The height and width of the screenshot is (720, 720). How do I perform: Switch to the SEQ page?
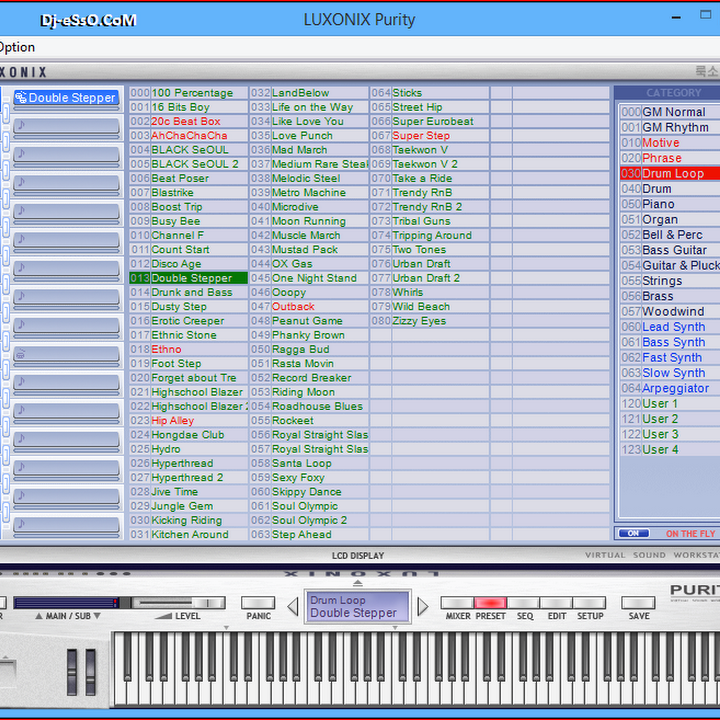point(523,602)
